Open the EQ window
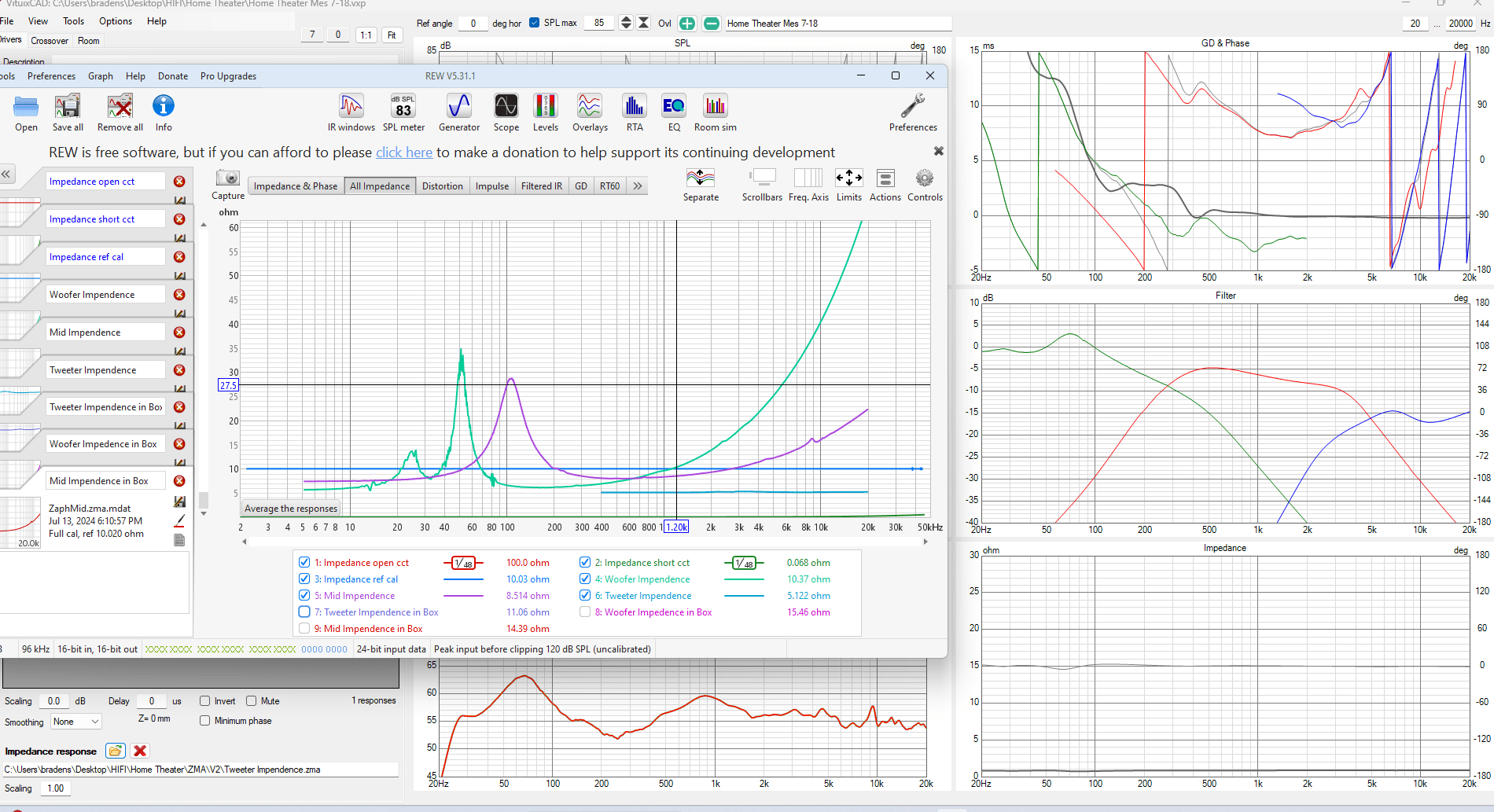The image size is (1494, 812). [674, 112]
